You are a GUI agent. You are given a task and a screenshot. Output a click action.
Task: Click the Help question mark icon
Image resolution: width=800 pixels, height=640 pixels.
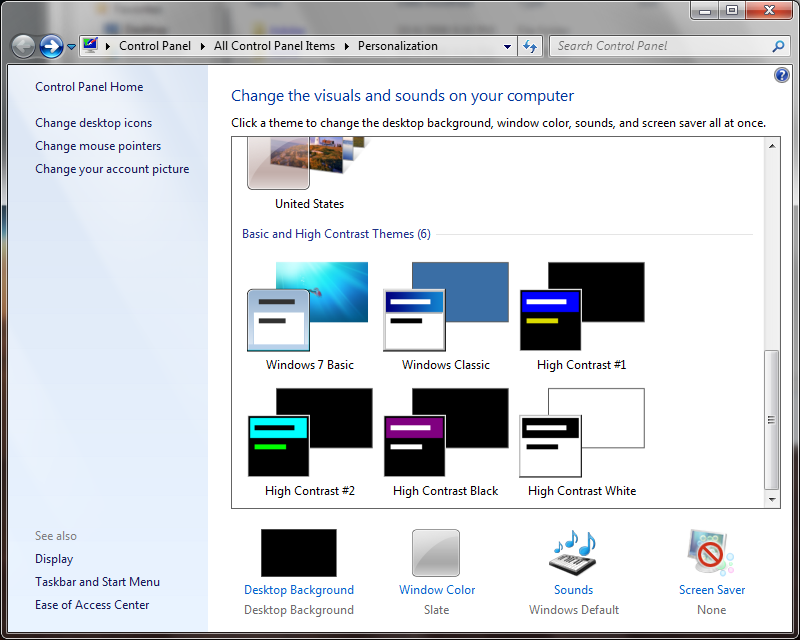[781, 75]
